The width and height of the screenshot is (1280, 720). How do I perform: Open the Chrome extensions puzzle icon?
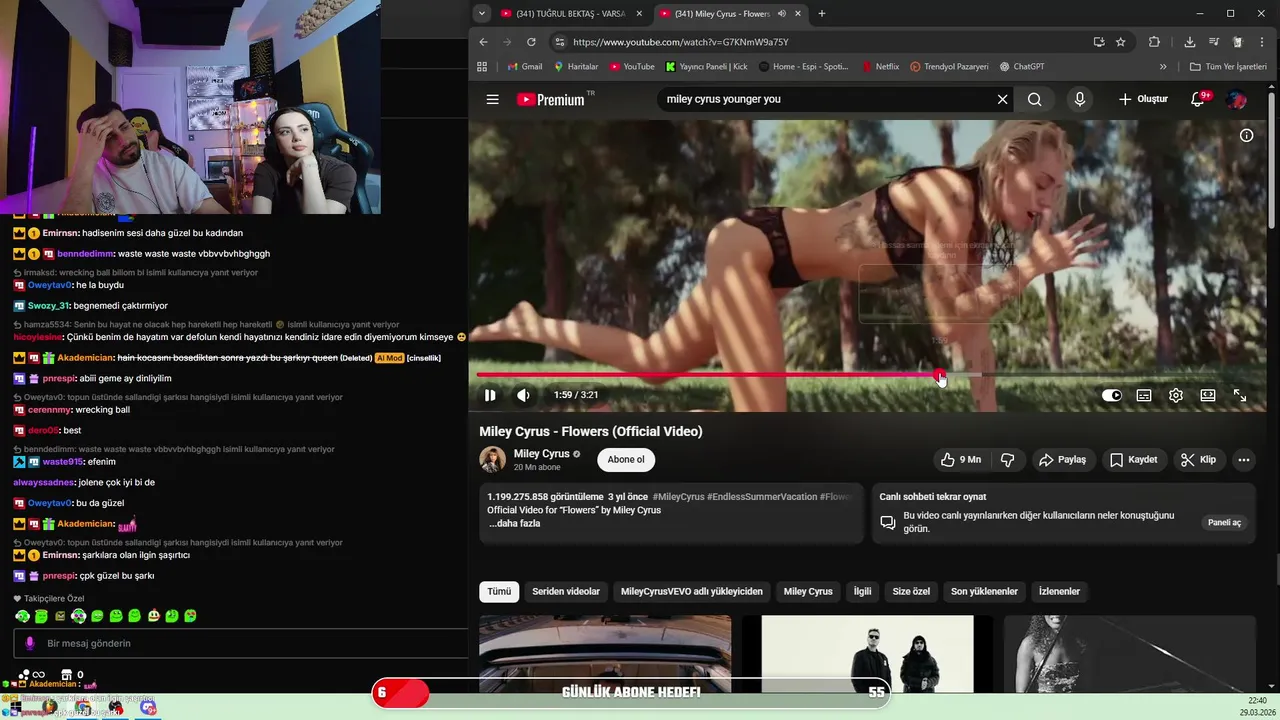tap(1154, 42)
